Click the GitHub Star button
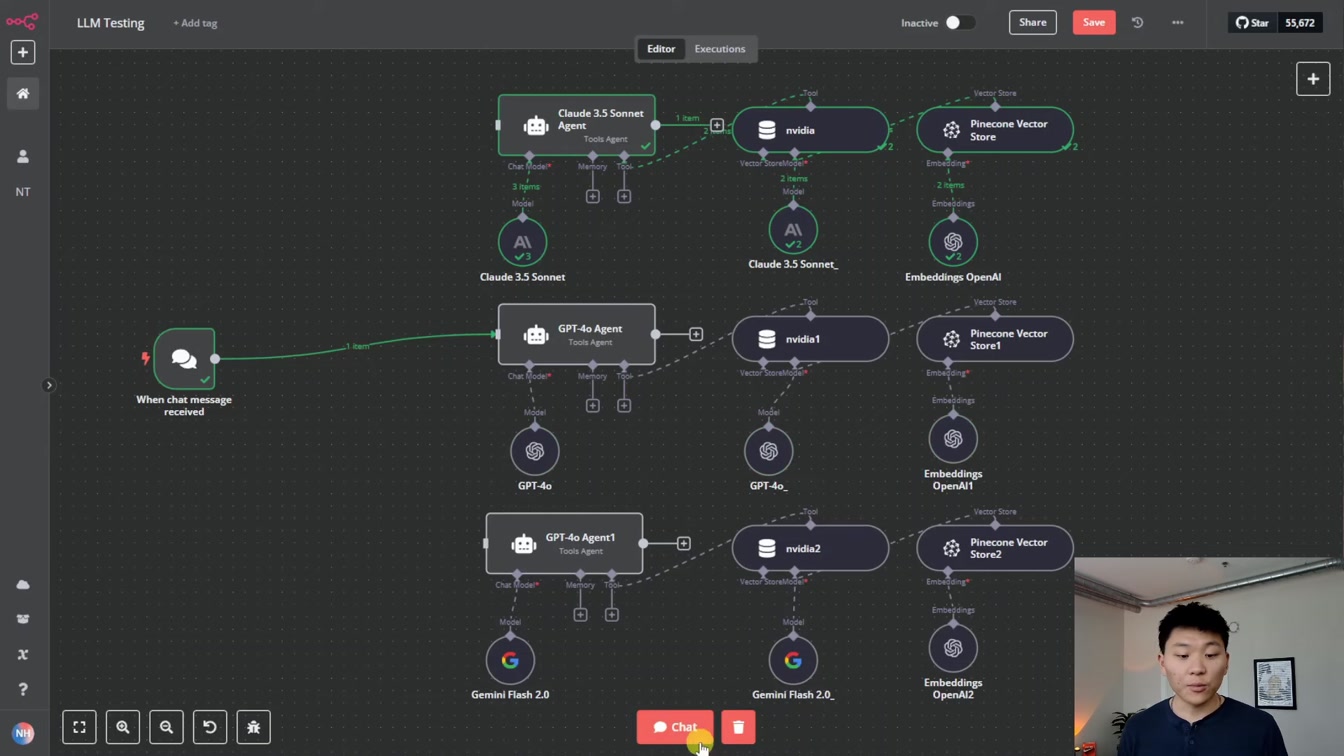Image resolution: width=1344 pixels, height=756 pixels. (1252, 22)
